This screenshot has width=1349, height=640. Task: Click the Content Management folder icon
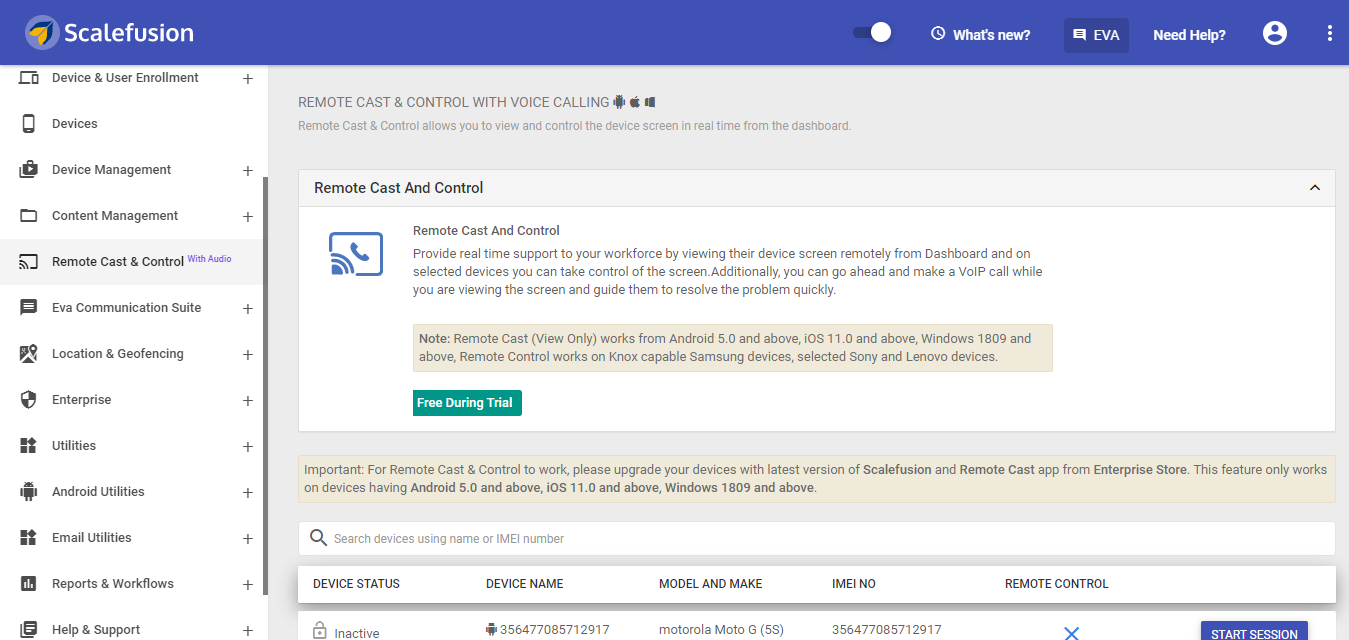coord(29,216)
